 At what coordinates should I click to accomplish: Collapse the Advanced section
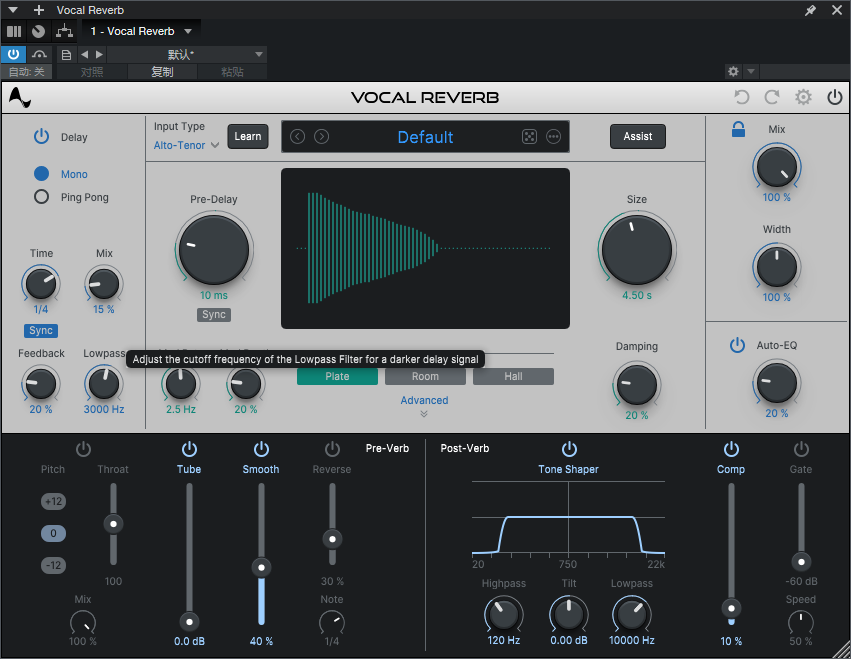pyautogui.click(x=424, y=405)
